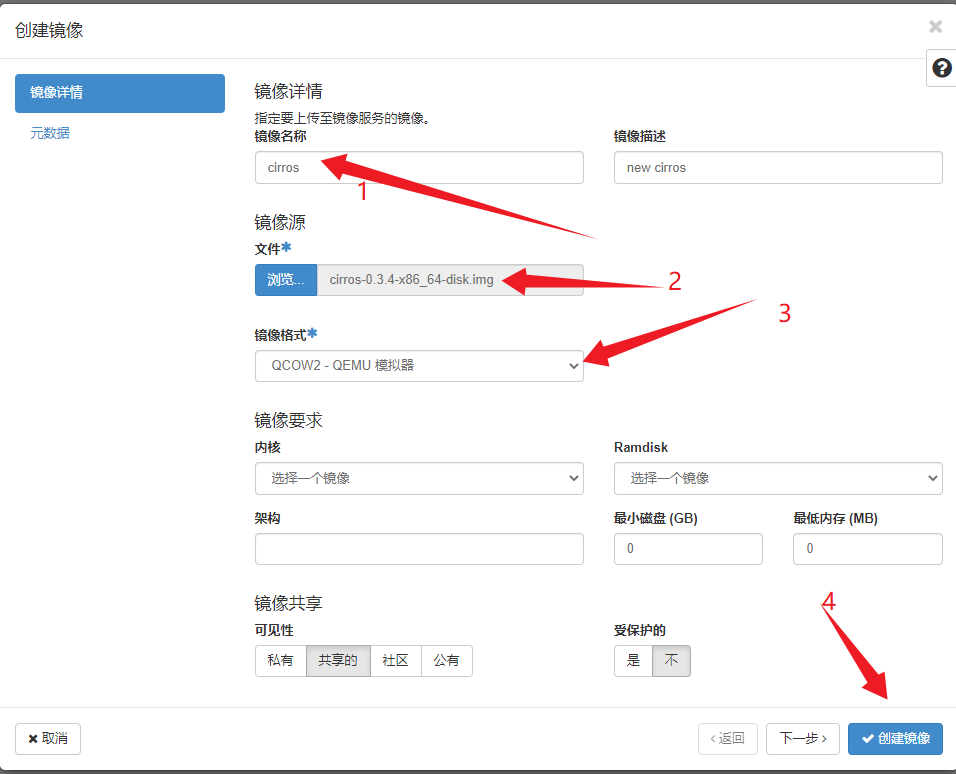The width and height of the screenshot is (956, 774).
Task: Click the 创建镜像 submit button
Action: click(x=895, y=739)
